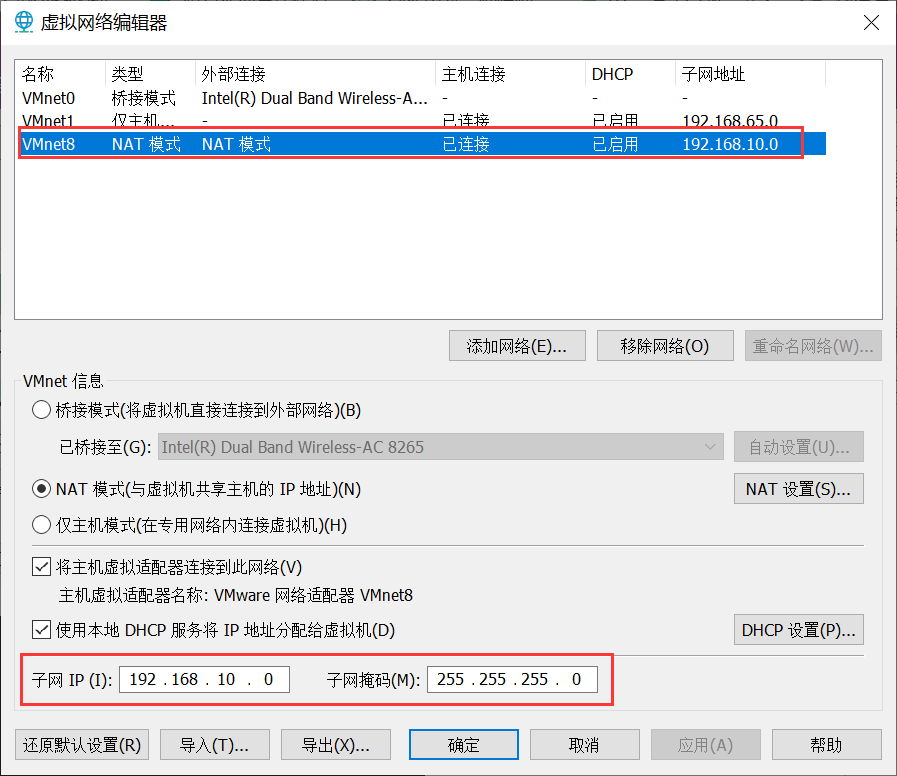Viewport: 897px width, 776px height.
Task: Click the 重命名网络(W)... button
Action: (x=813, y=346)
